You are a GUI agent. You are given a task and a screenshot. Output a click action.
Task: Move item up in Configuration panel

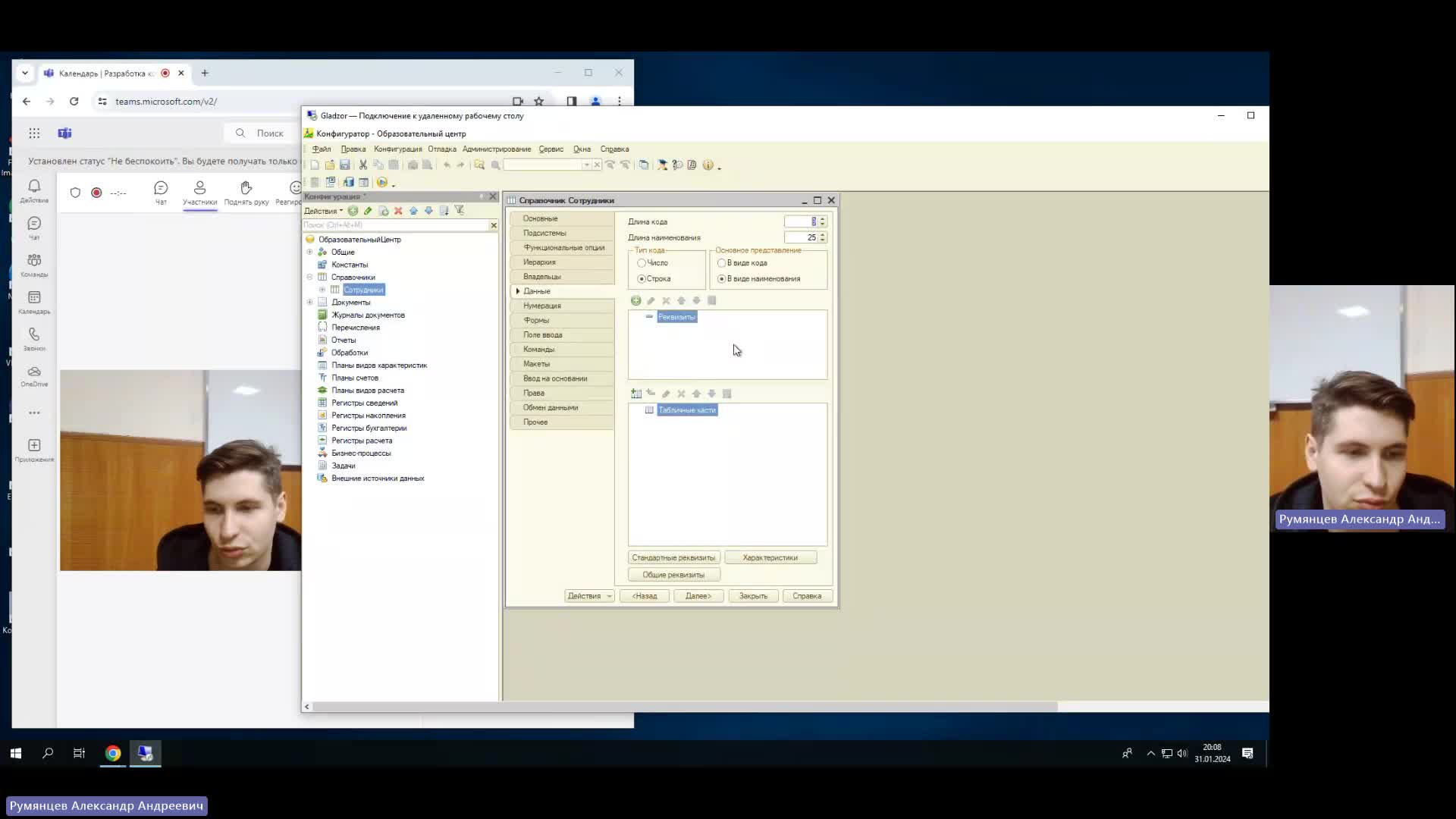pyautogui.click(x=413, y=211)
